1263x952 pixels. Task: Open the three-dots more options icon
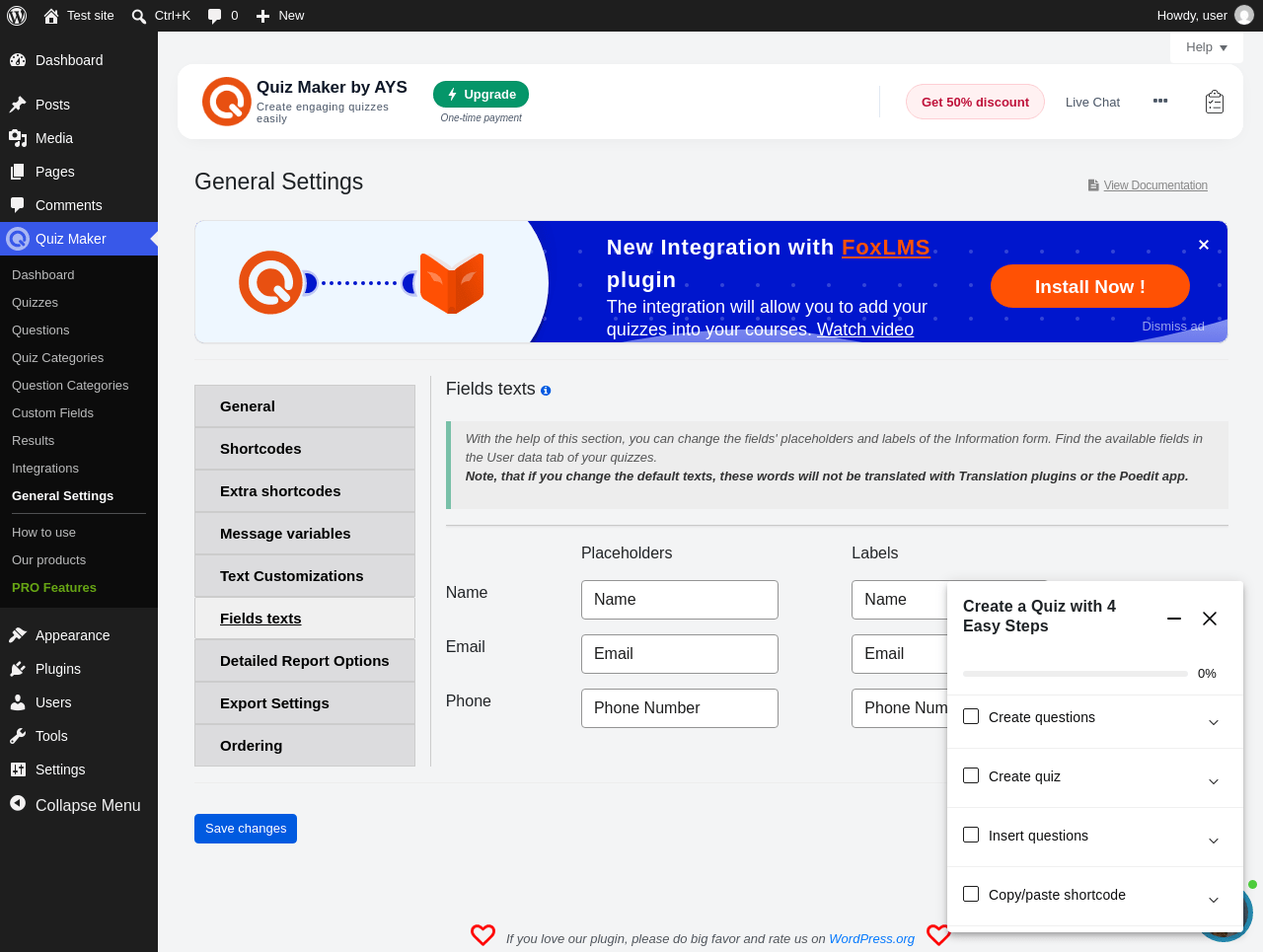(x=1160, y=101)
